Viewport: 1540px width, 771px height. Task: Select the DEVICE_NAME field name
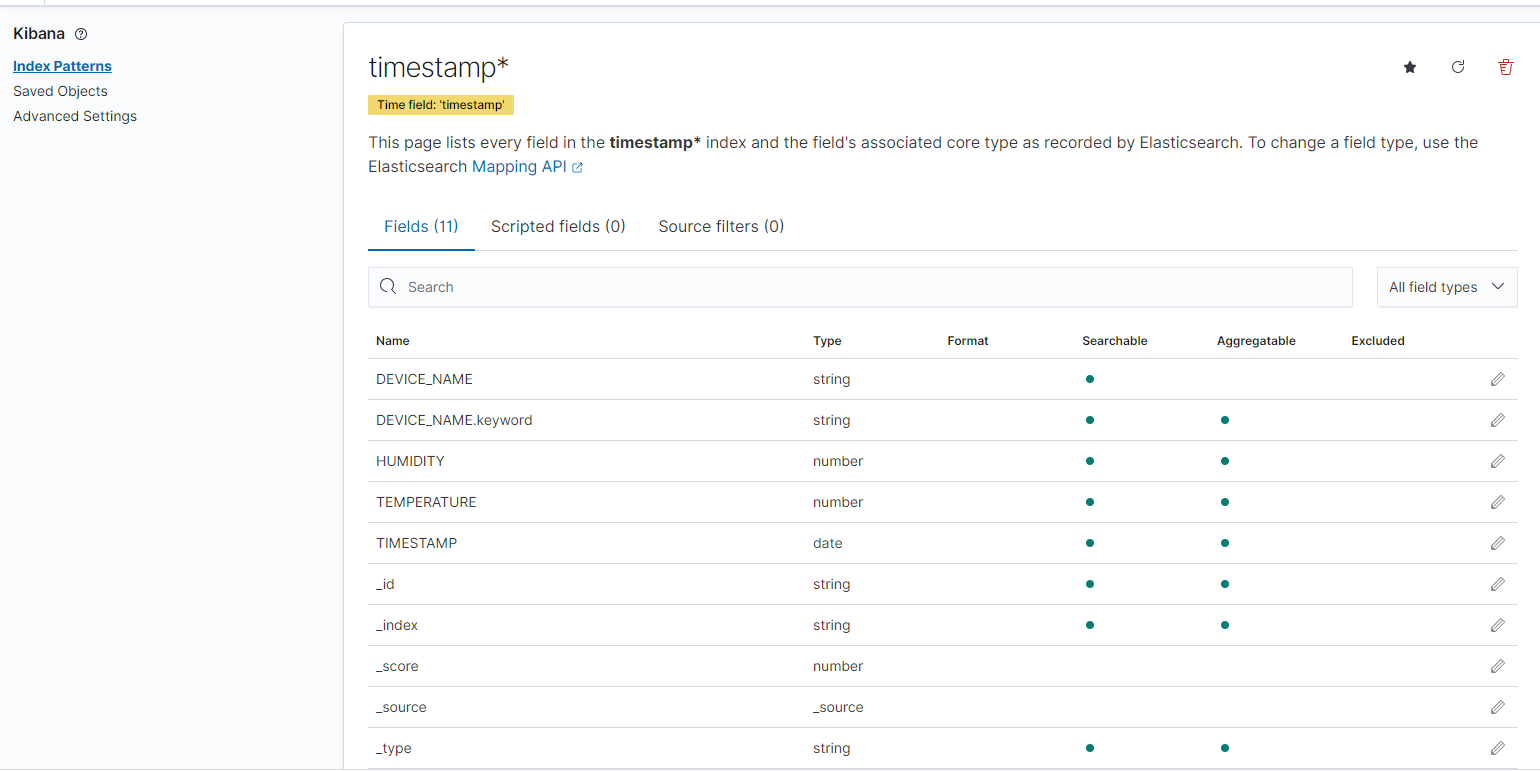click(x=424, y=379)
